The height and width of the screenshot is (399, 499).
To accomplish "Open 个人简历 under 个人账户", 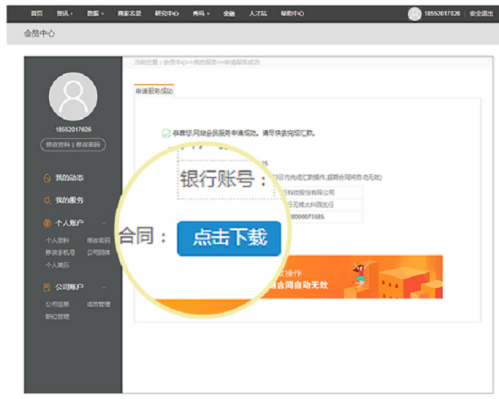I will pos(57,265).
